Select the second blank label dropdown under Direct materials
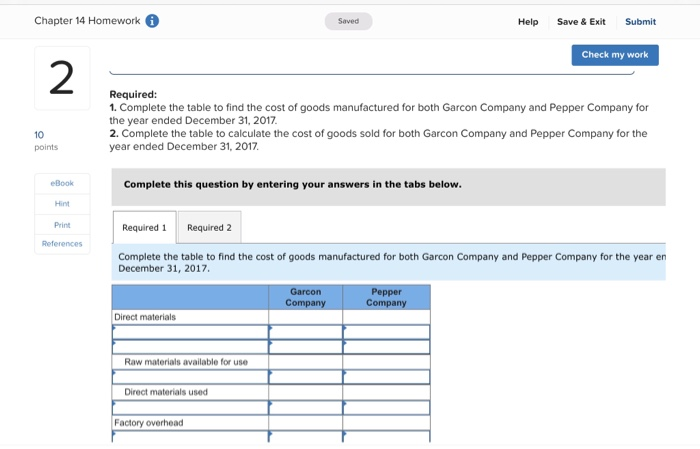Screen dimensions: 700x449 (x=190, y=347)
